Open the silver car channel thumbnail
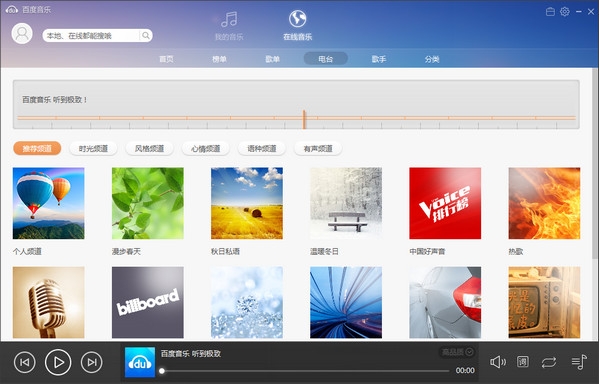 point(445,302)
